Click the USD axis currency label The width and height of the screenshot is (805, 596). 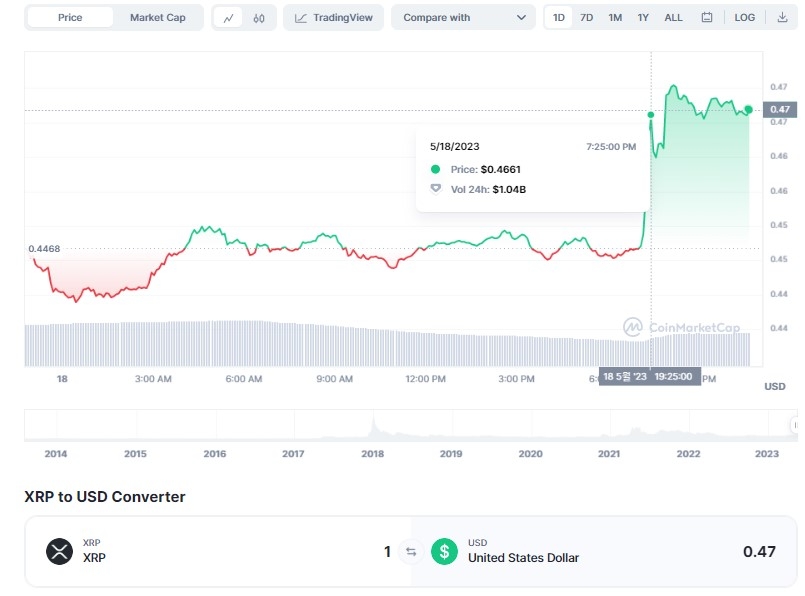click(775, 387)
